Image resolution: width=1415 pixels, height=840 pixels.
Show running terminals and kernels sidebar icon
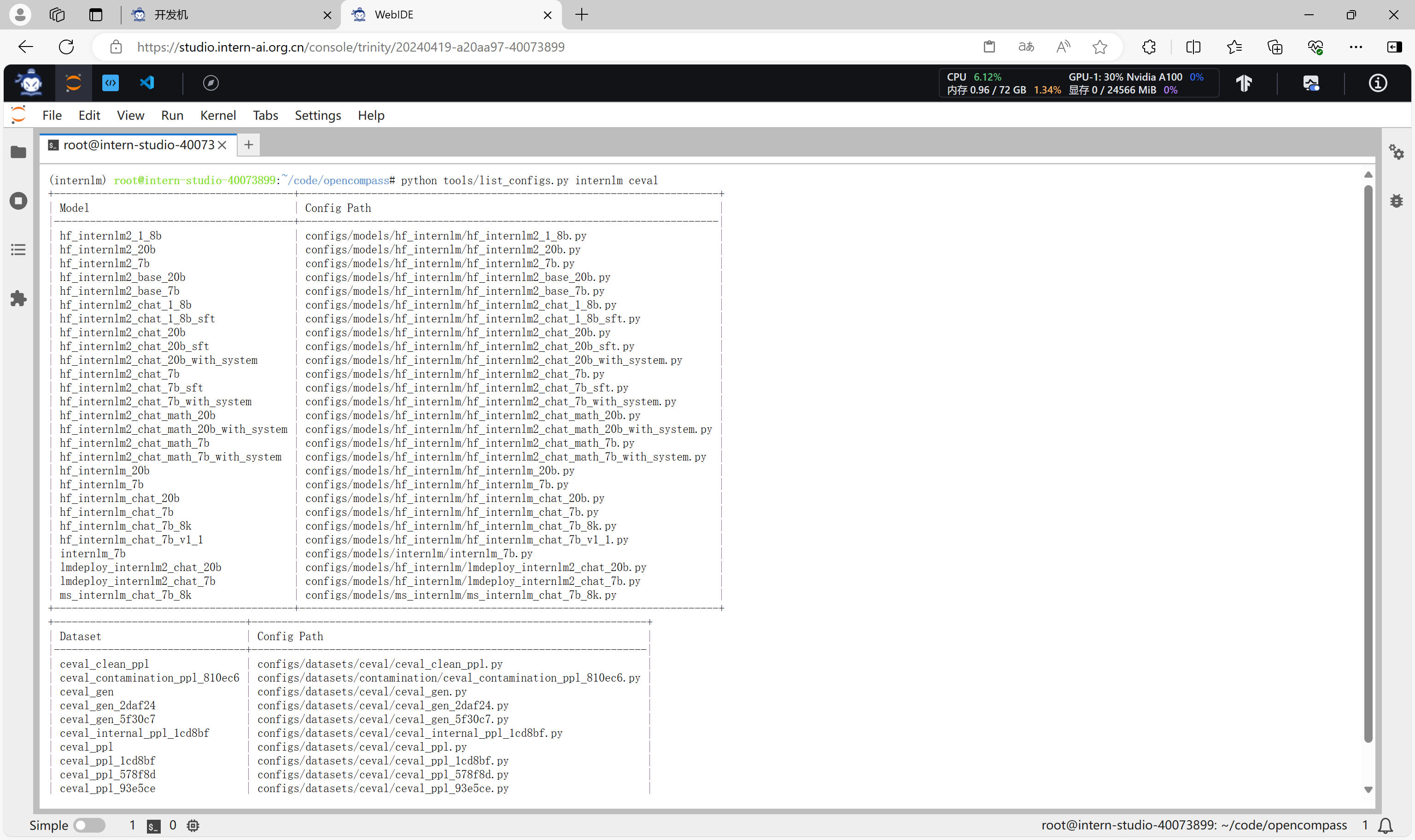[x=19, y=201]
